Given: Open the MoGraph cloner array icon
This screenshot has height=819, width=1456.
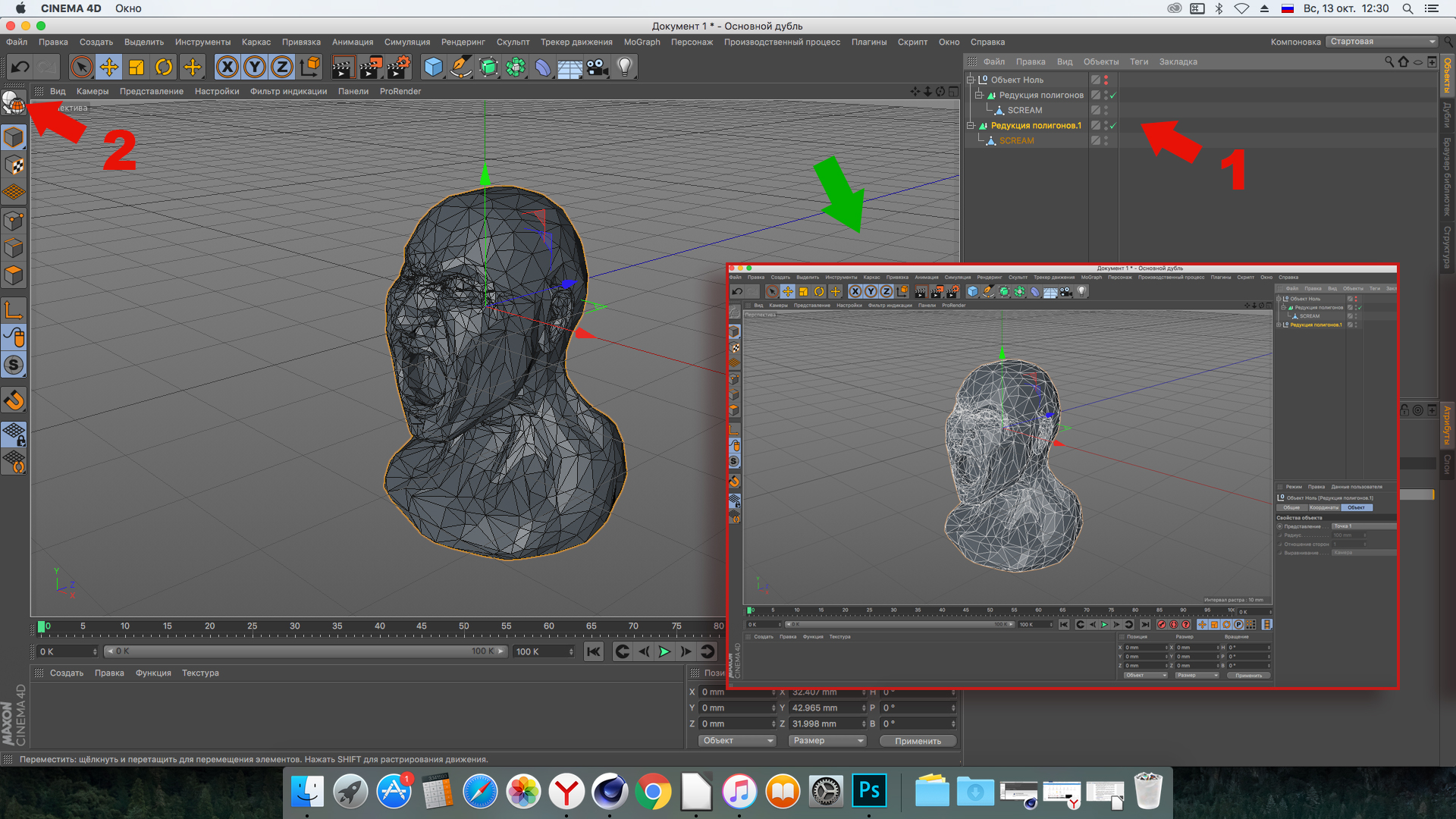Looking at the screenshot, I should (516, 67).
